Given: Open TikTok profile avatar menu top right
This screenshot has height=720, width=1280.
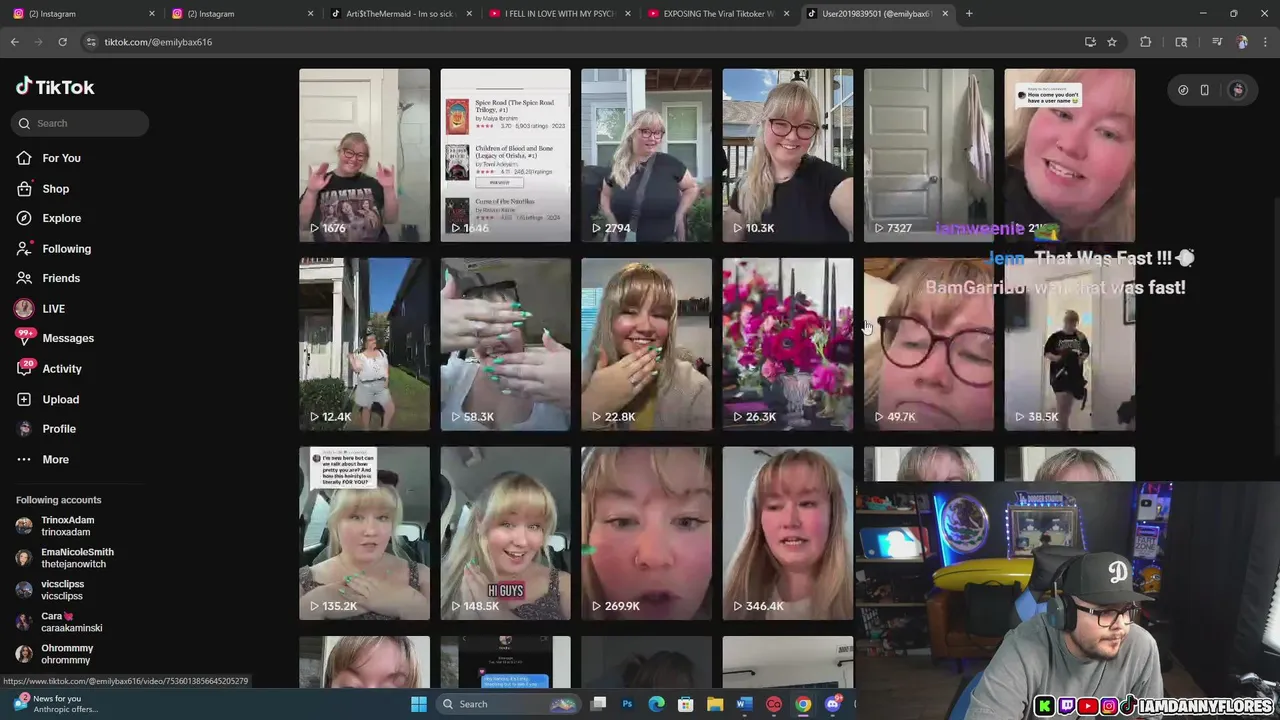Looking at the screenshot, I should [x=1237, y=90].
